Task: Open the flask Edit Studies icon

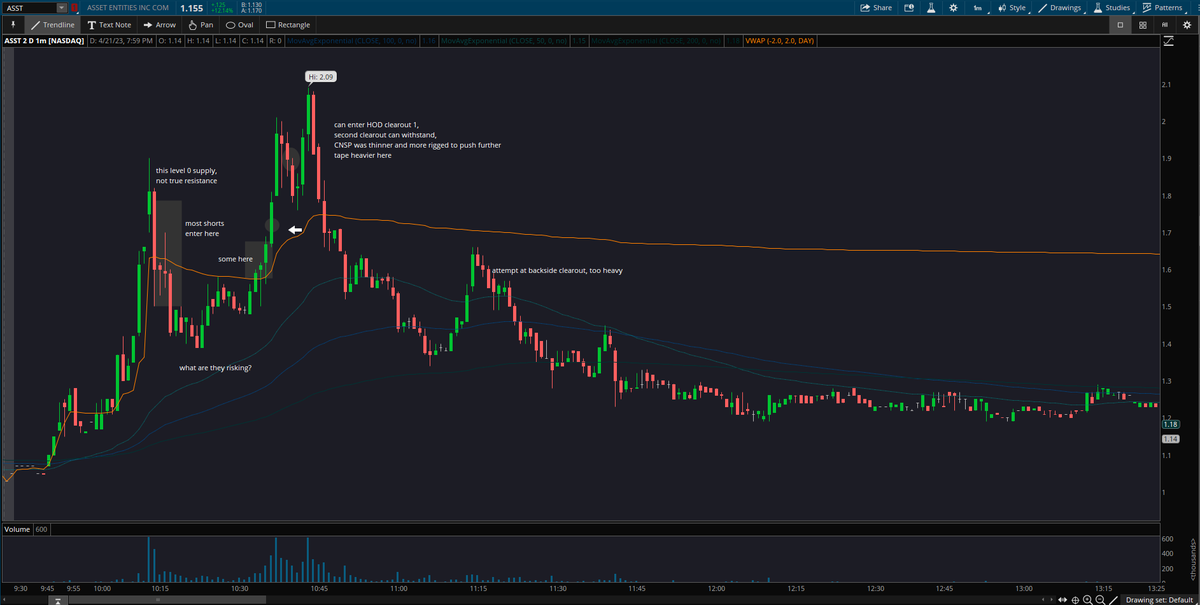Action: point(930,8)
